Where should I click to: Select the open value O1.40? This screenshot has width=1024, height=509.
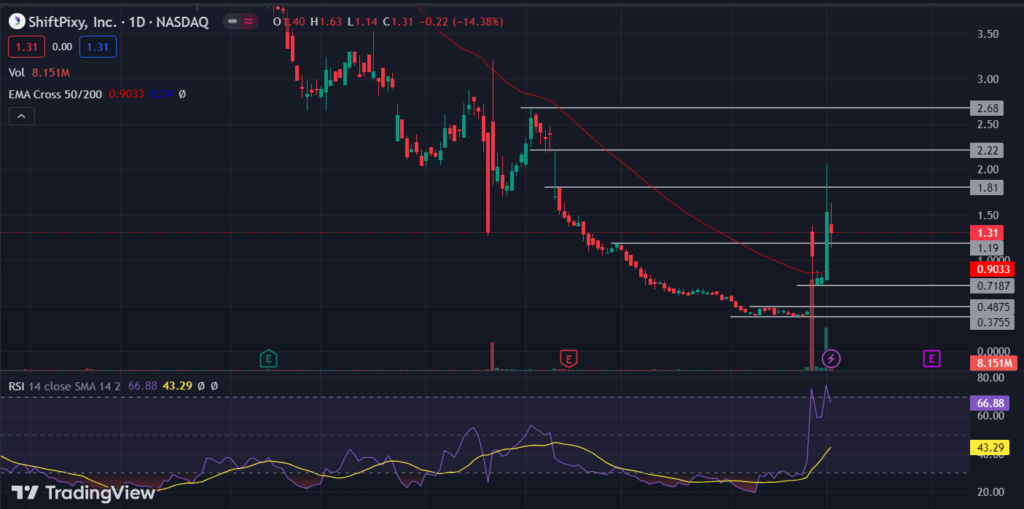point(289,22)
